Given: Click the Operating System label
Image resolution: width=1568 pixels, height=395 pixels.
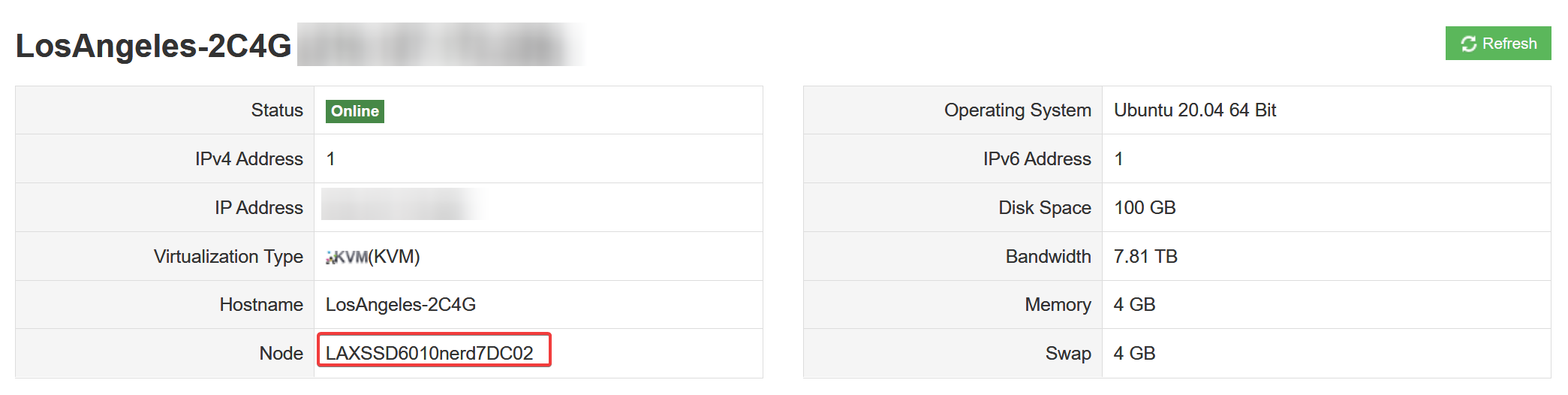Looking at the screenshot, I should point(1017,110).
